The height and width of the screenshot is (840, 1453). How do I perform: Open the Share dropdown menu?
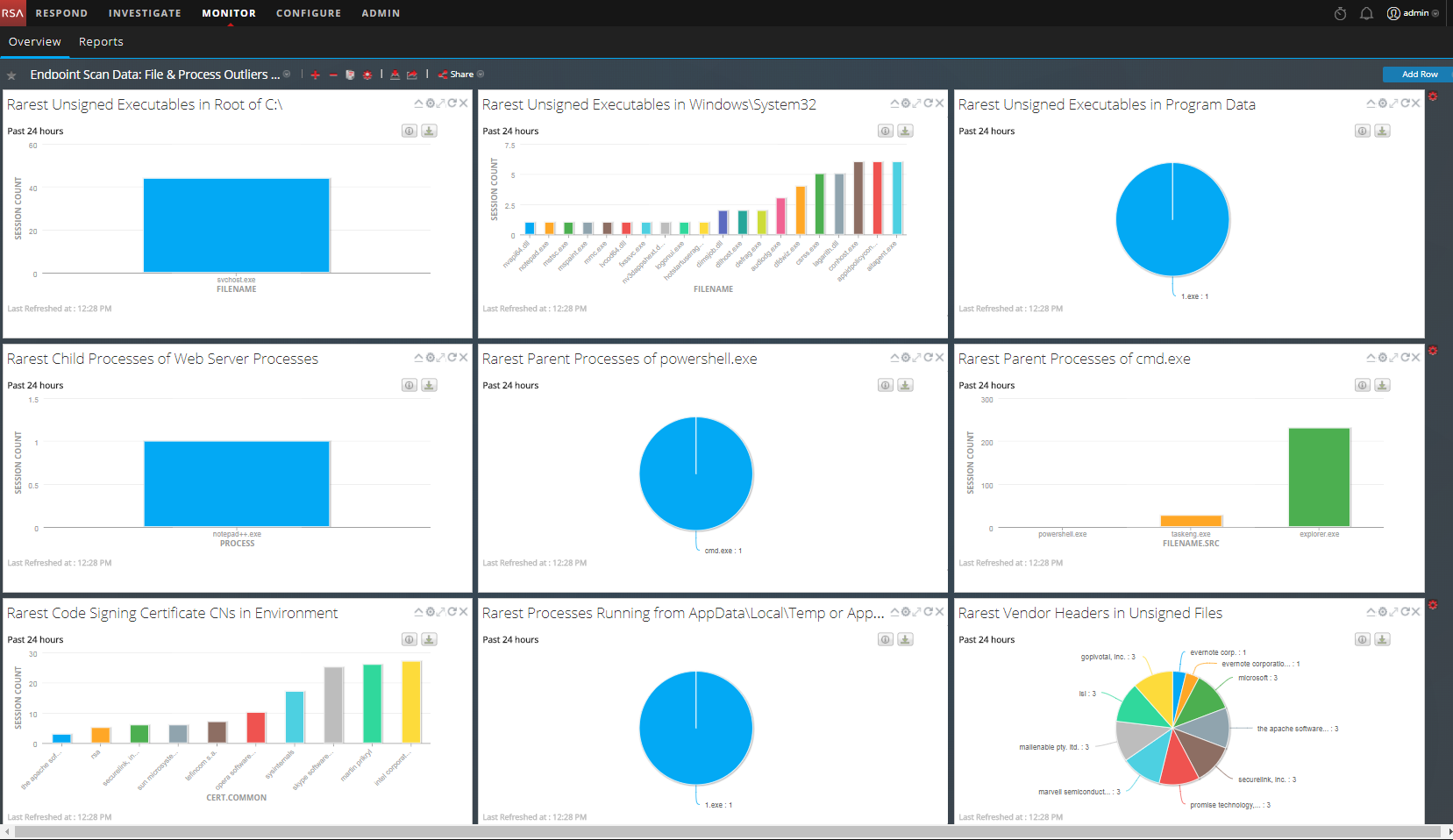pos(481,75)
